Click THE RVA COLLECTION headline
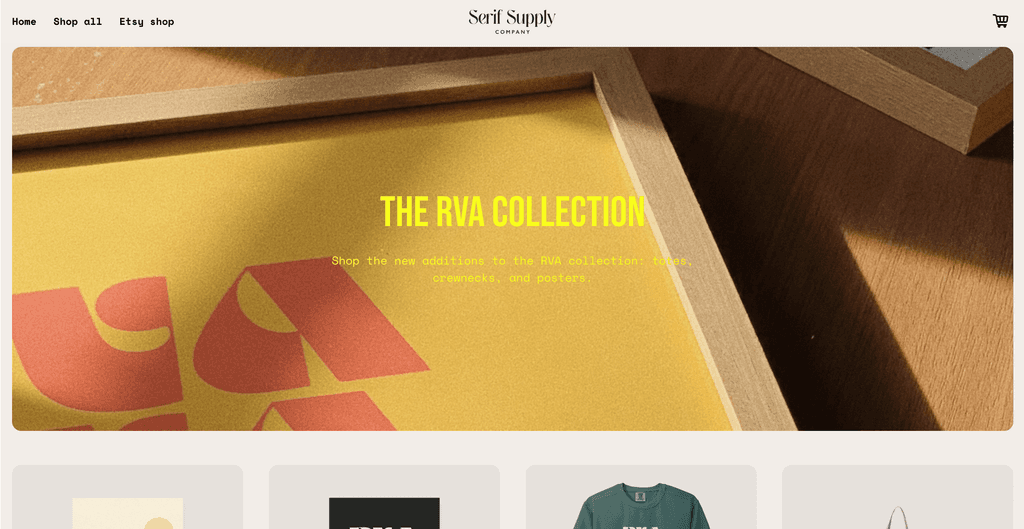 [512, 211]
